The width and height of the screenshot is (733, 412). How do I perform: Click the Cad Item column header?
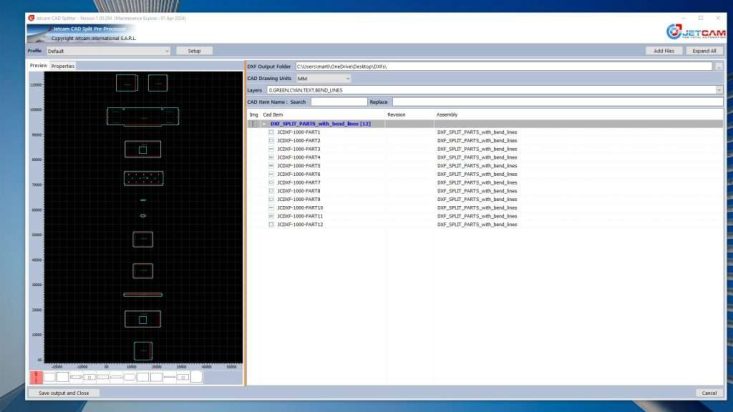pos(273,115)
